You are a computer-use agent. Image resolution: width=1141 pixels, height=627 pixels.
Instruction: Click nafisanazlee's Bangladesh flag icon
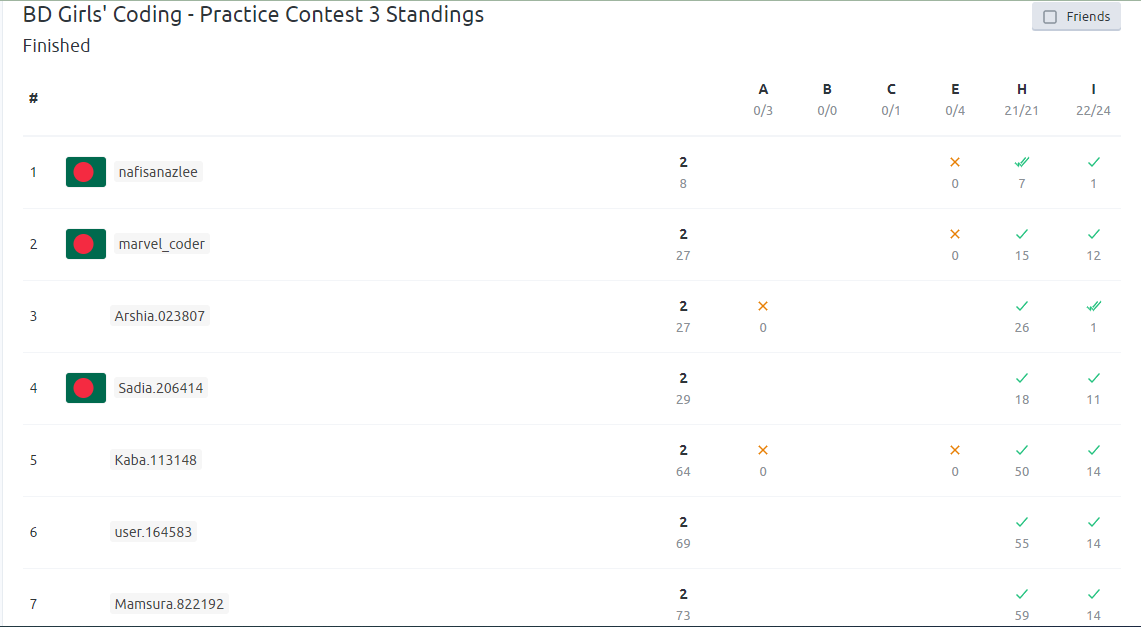coord(86,172)
